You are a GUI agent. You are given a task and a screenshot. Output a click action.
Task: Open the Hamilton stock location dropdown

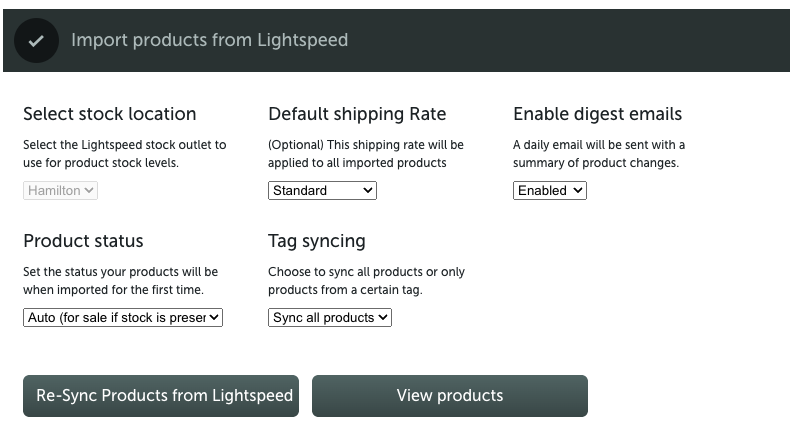60,191
